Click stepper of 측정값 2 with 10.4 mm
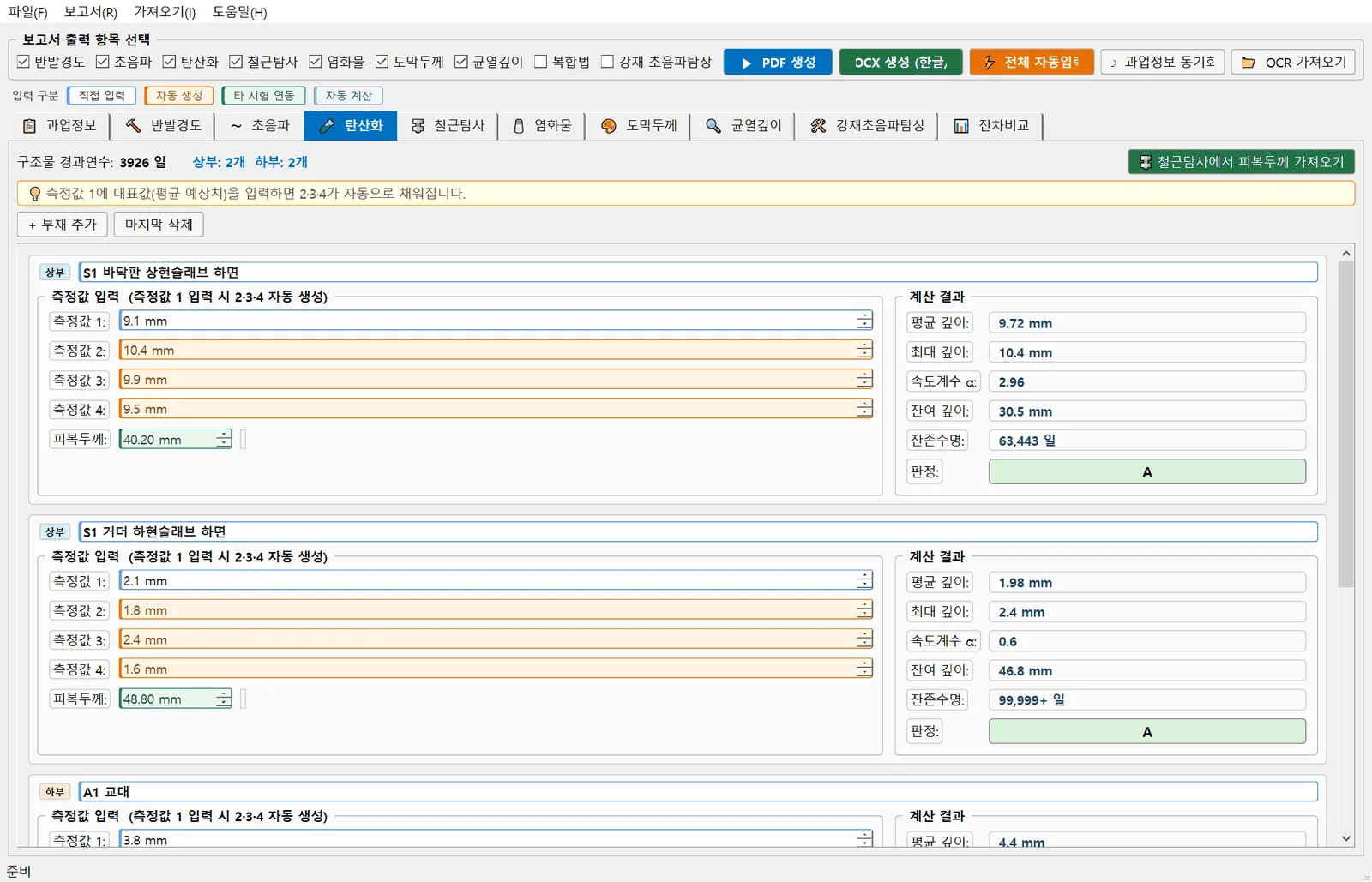 [864, 350]
